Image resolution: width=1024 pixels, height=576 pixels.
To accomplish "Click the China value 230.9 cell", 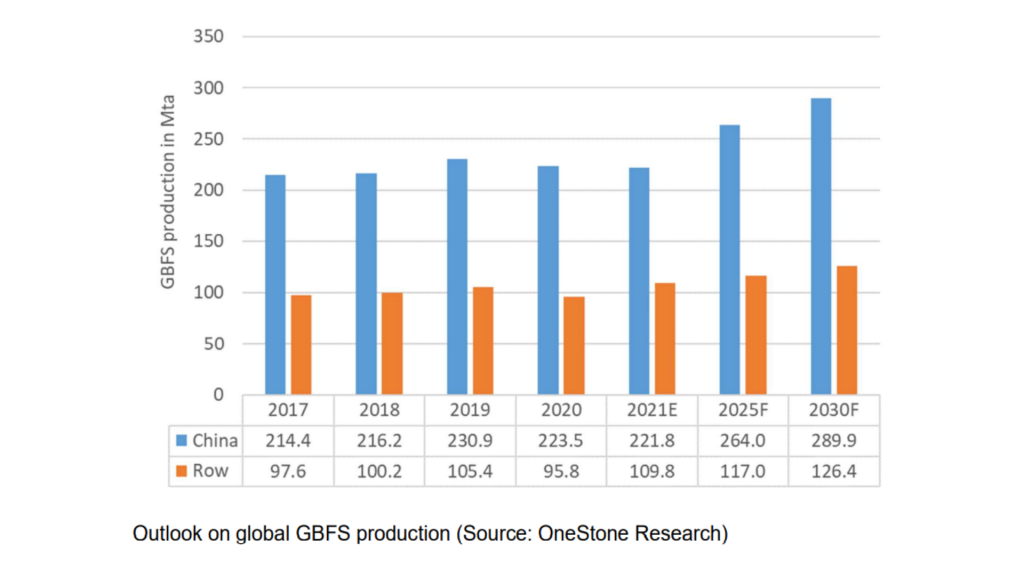I will point(470,441).
